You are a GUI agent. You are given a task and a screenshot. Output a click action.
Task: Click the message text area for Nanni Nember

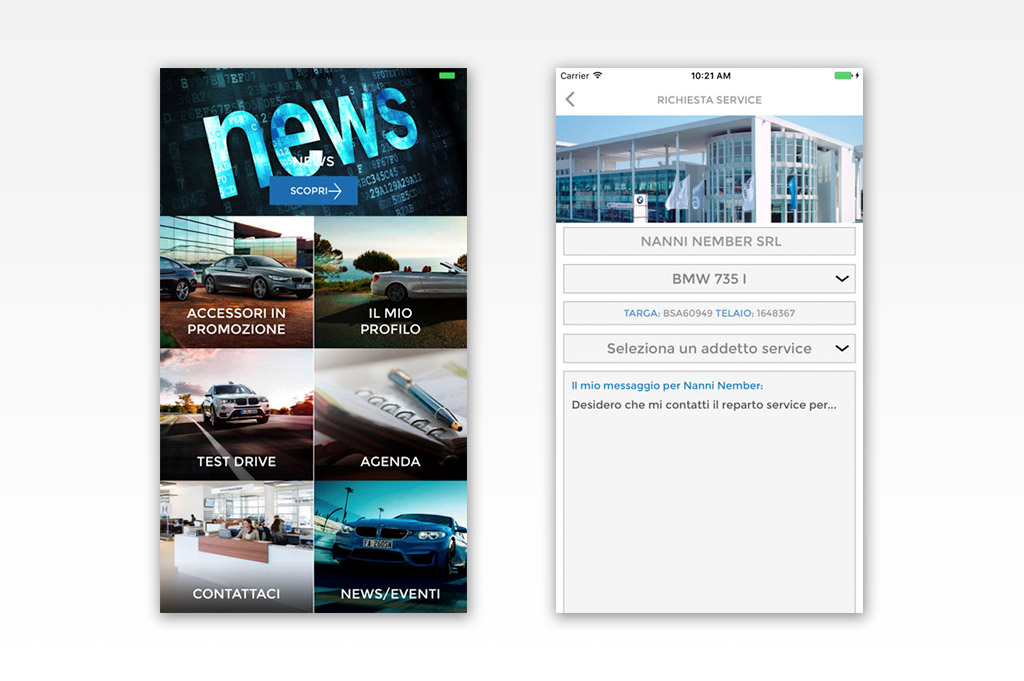(709, 492)
